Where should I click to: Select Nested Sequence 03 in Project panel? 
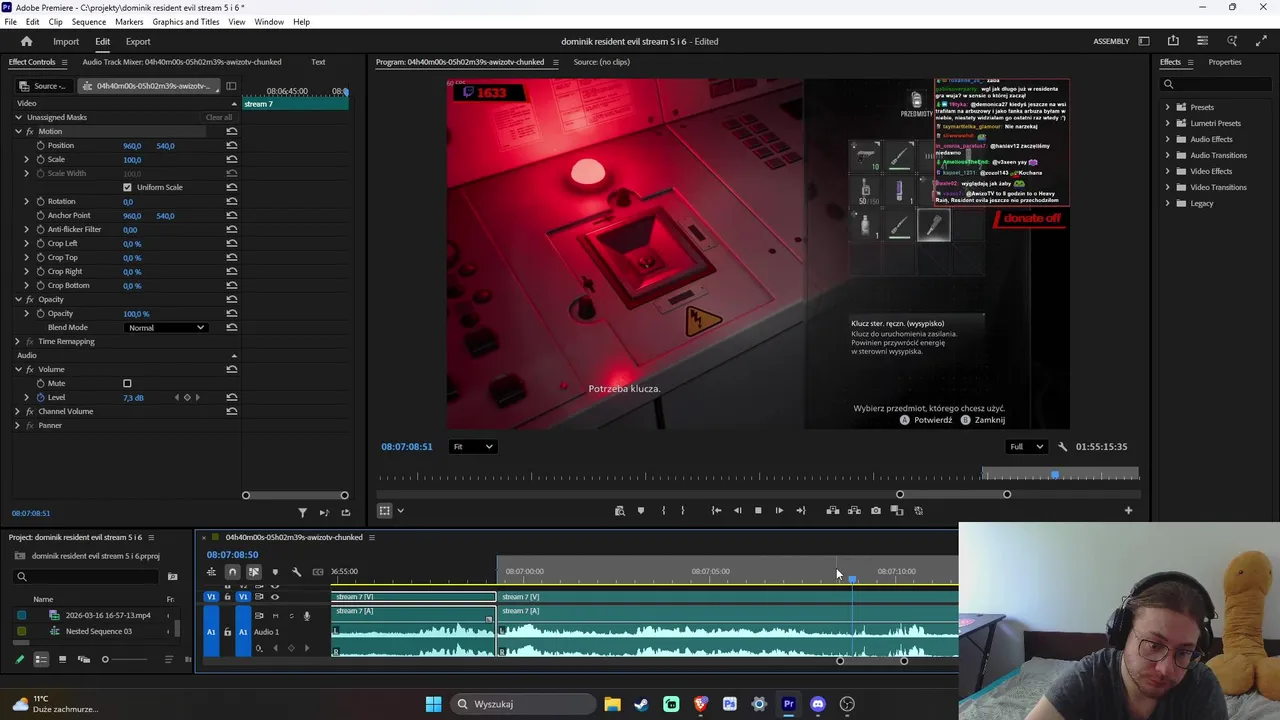coord(98,632)
